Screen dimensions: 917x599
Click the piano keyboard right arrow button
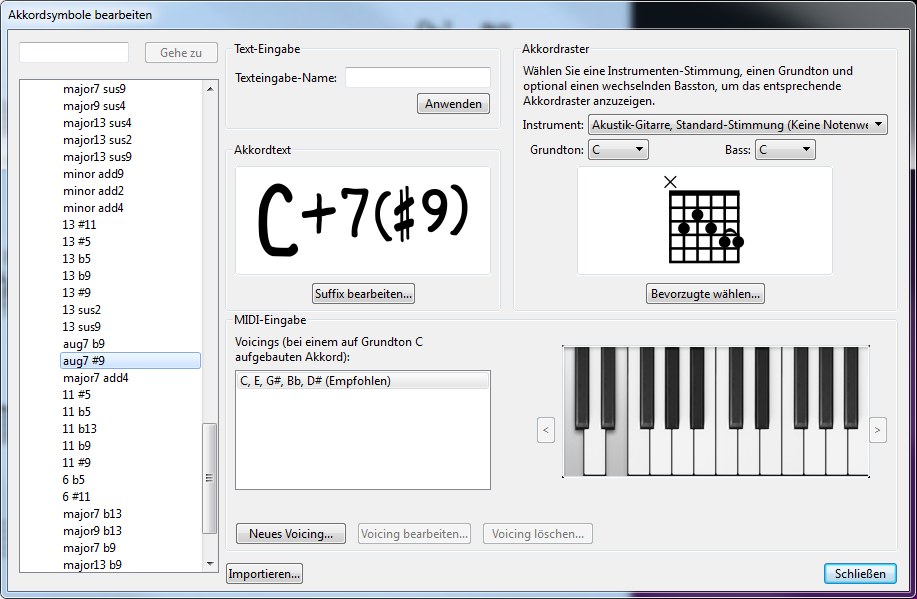(x=877, y=430)
